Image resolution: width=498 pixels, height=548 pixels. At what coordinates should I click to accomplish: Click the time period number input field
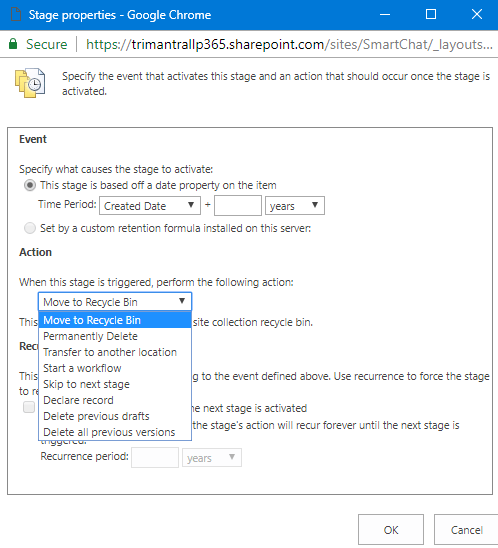(238, 206)
